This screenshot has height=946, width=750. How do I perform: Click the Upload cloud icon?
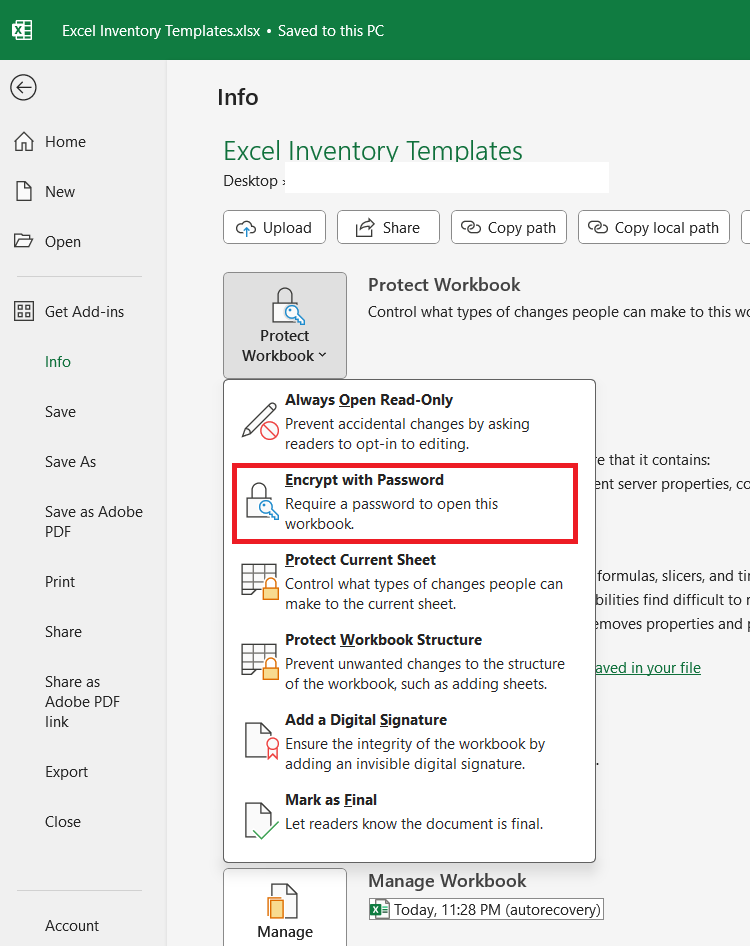click(x=246, y=228)
